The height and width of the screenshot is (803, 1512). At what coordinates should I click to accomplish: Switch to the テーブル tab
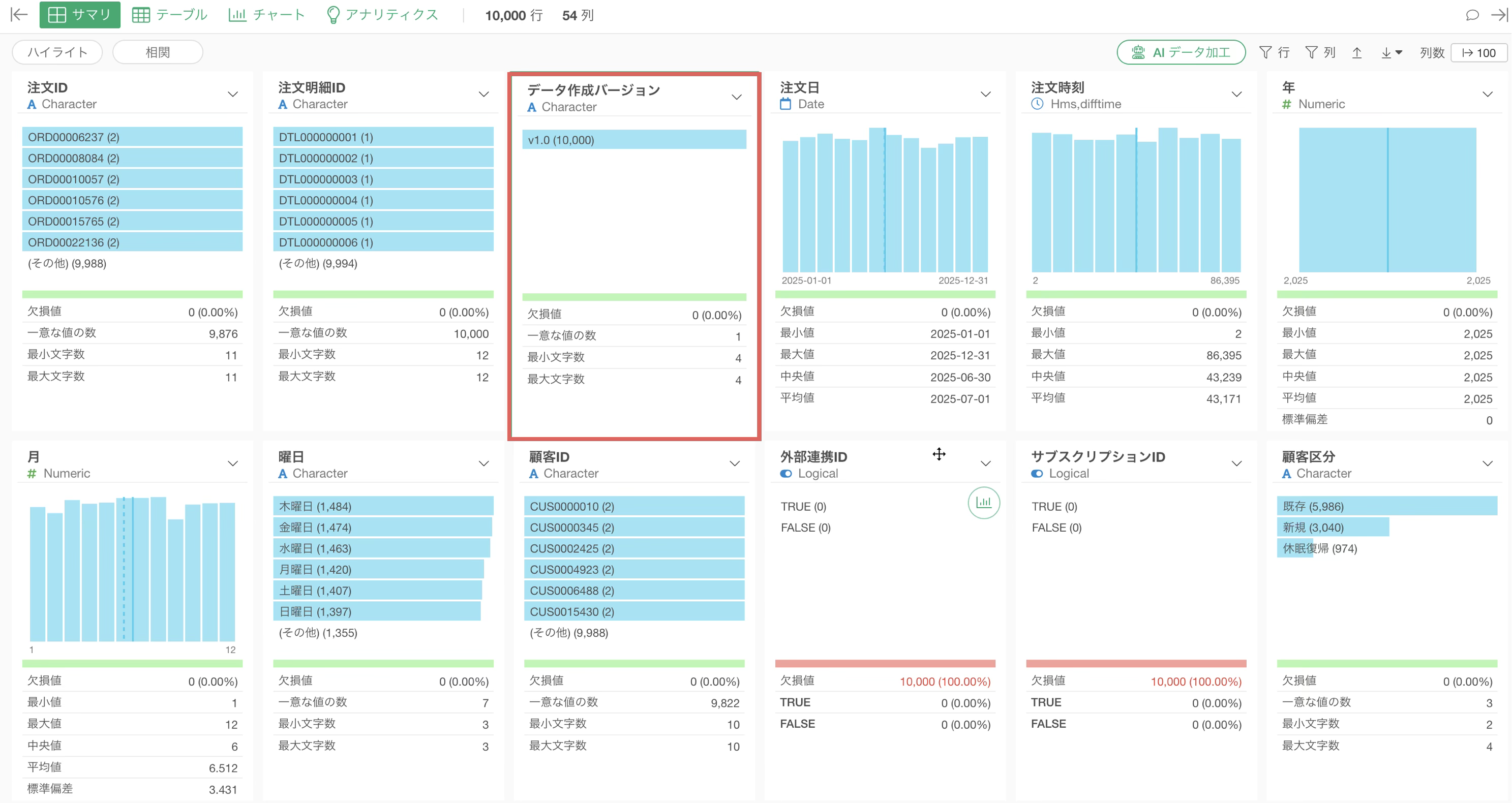pyautogui.click(x=170, y=15)
